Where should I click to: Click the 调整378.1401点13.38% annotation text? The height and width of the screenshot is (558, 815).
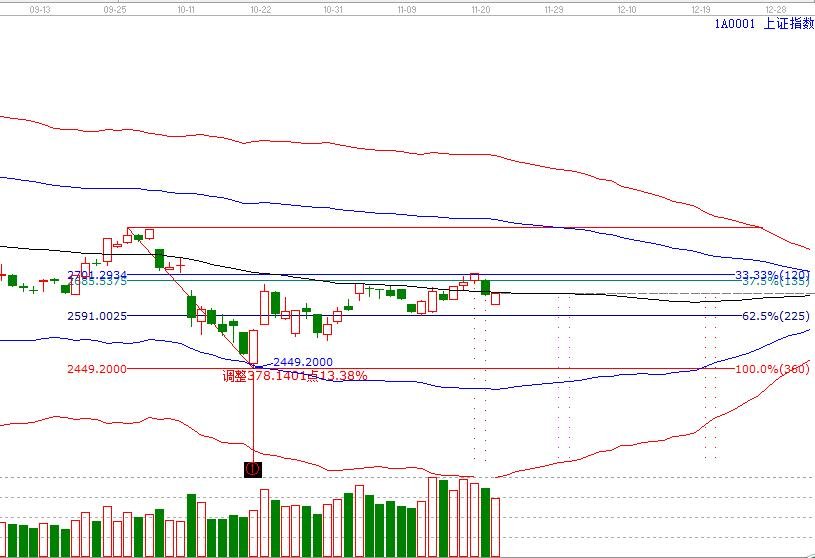point(295,376)
